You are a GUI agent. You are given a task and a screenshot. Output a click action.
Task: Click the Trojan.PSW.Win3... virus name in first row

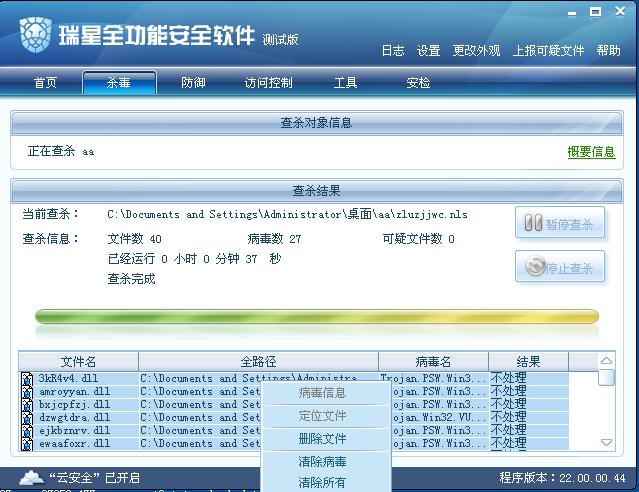(x=433, y=379)
